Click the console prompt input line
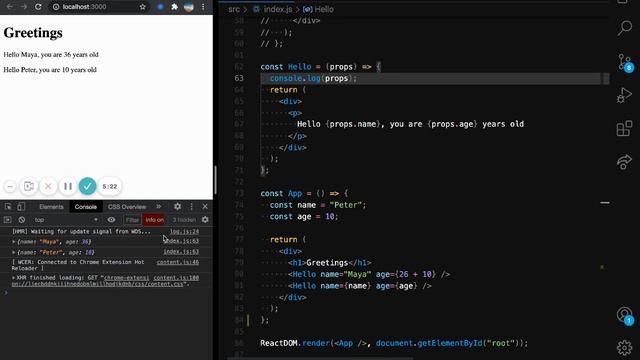The height and width of the screenshot is (360, 640). 106,292
